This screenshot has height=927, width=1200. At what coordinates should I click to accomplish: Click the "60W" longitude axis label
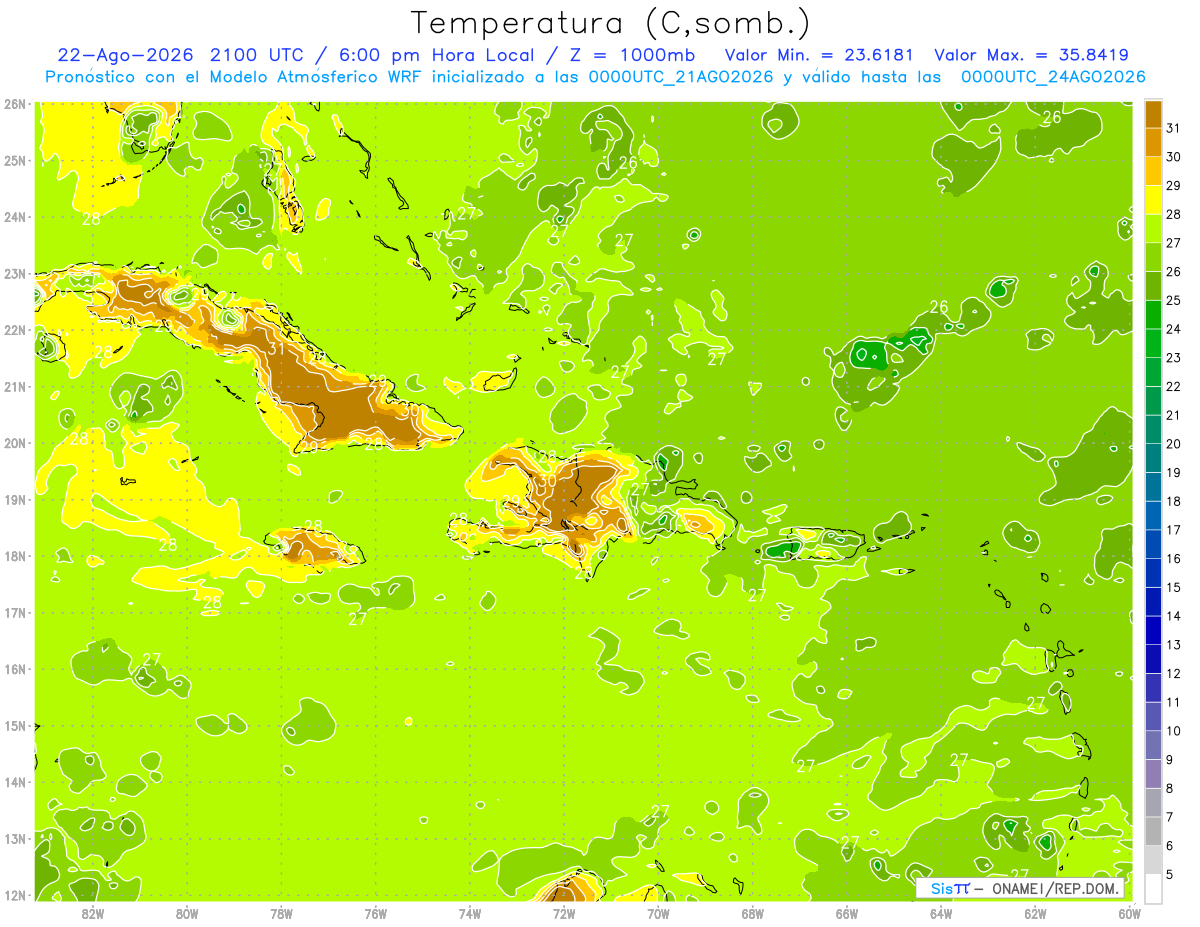[1130, 913]
